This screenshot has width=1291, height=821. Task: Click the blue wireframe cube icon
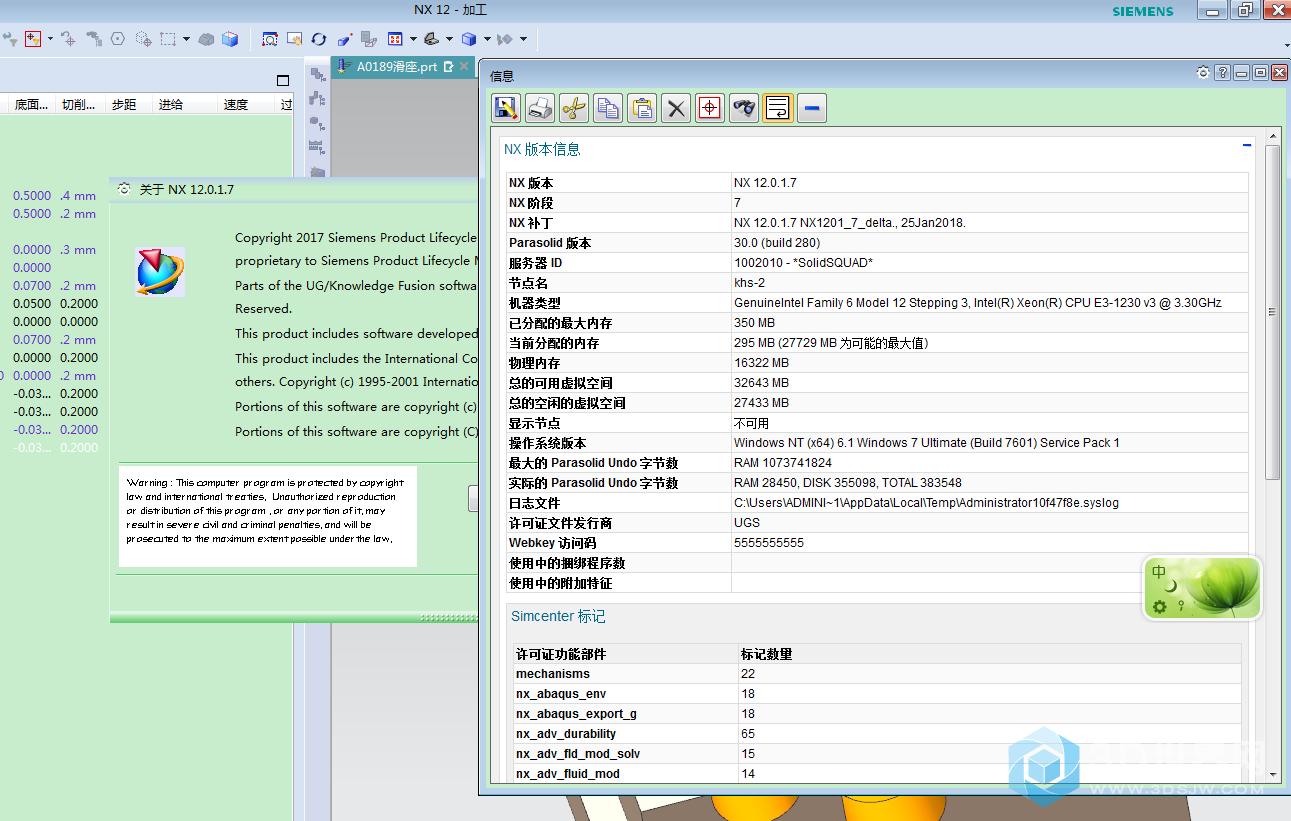click(x=230, y=39)
